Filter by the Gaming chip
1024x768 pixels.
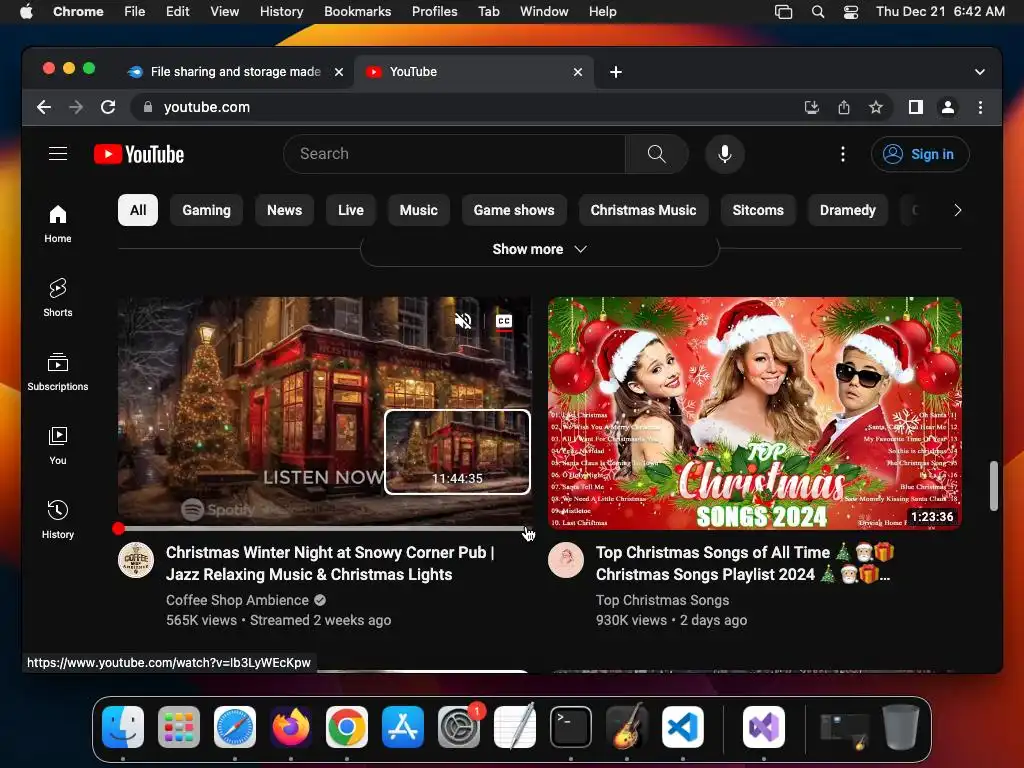(206, 210)
